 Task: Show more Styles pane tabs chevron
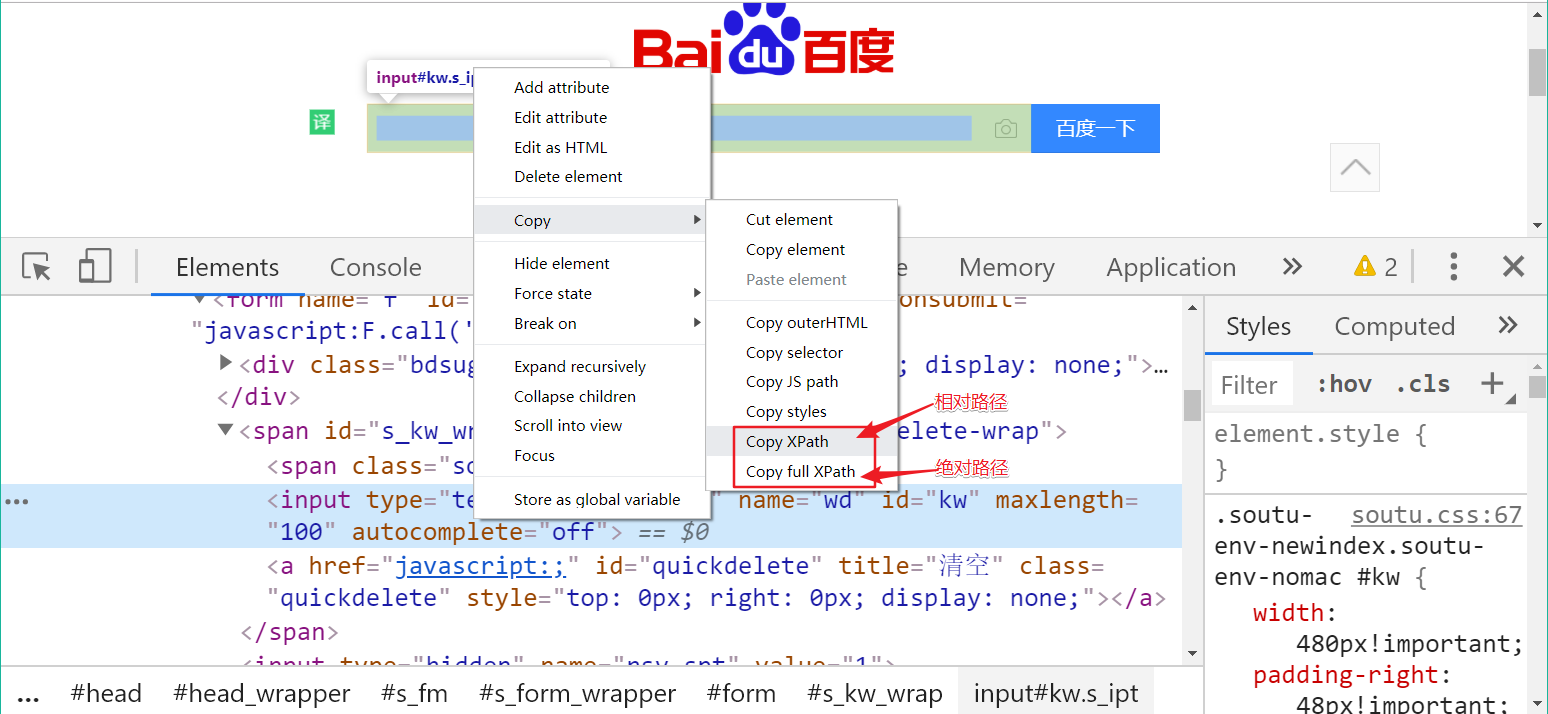1508,325
